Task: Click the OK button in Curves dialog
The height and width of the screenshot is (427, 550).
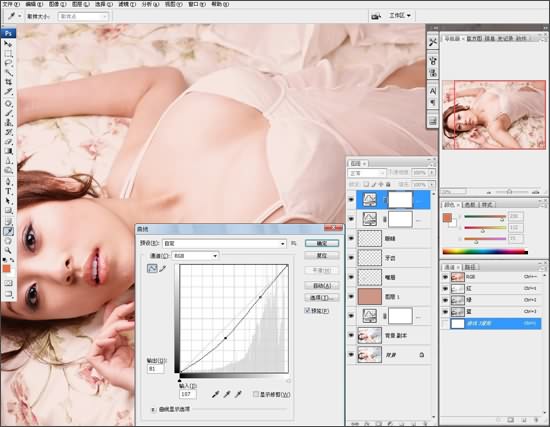Action: [322, 243]
